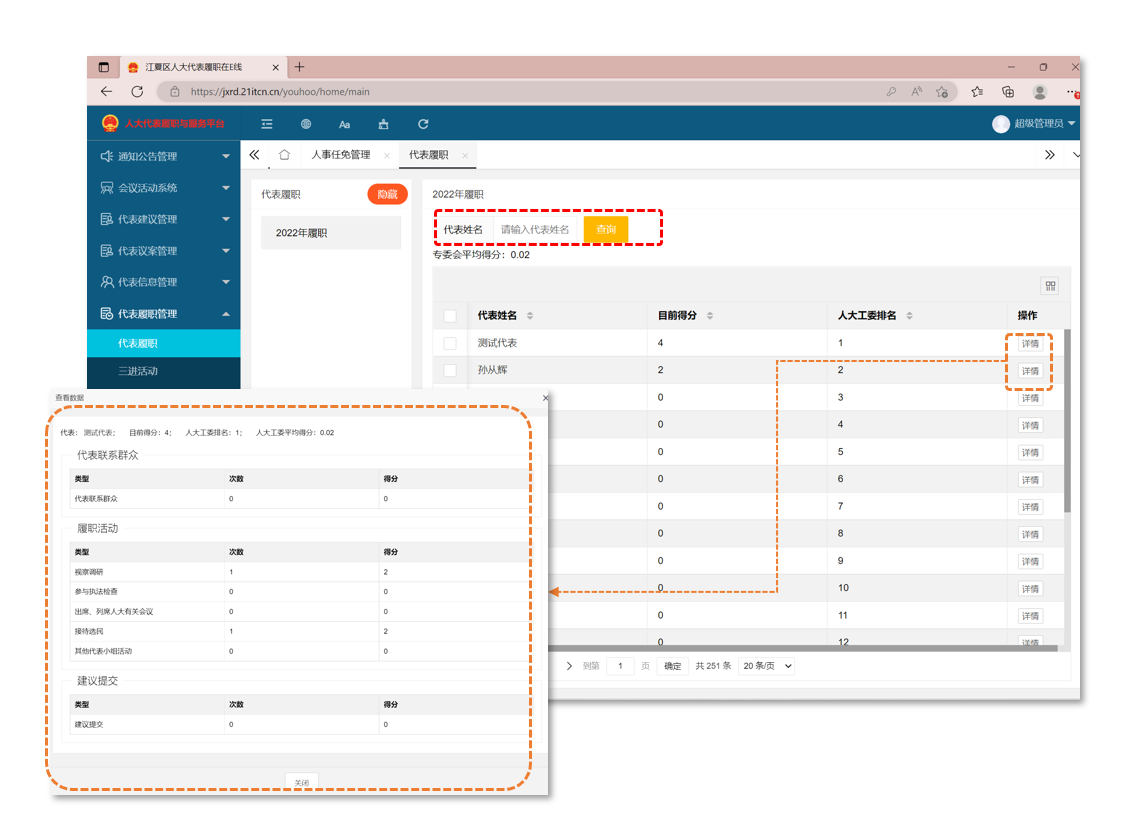The image size is (1134, 835).
Task: Switch to the 人事任免管理 tab
Action: click(x=340, y=155)
